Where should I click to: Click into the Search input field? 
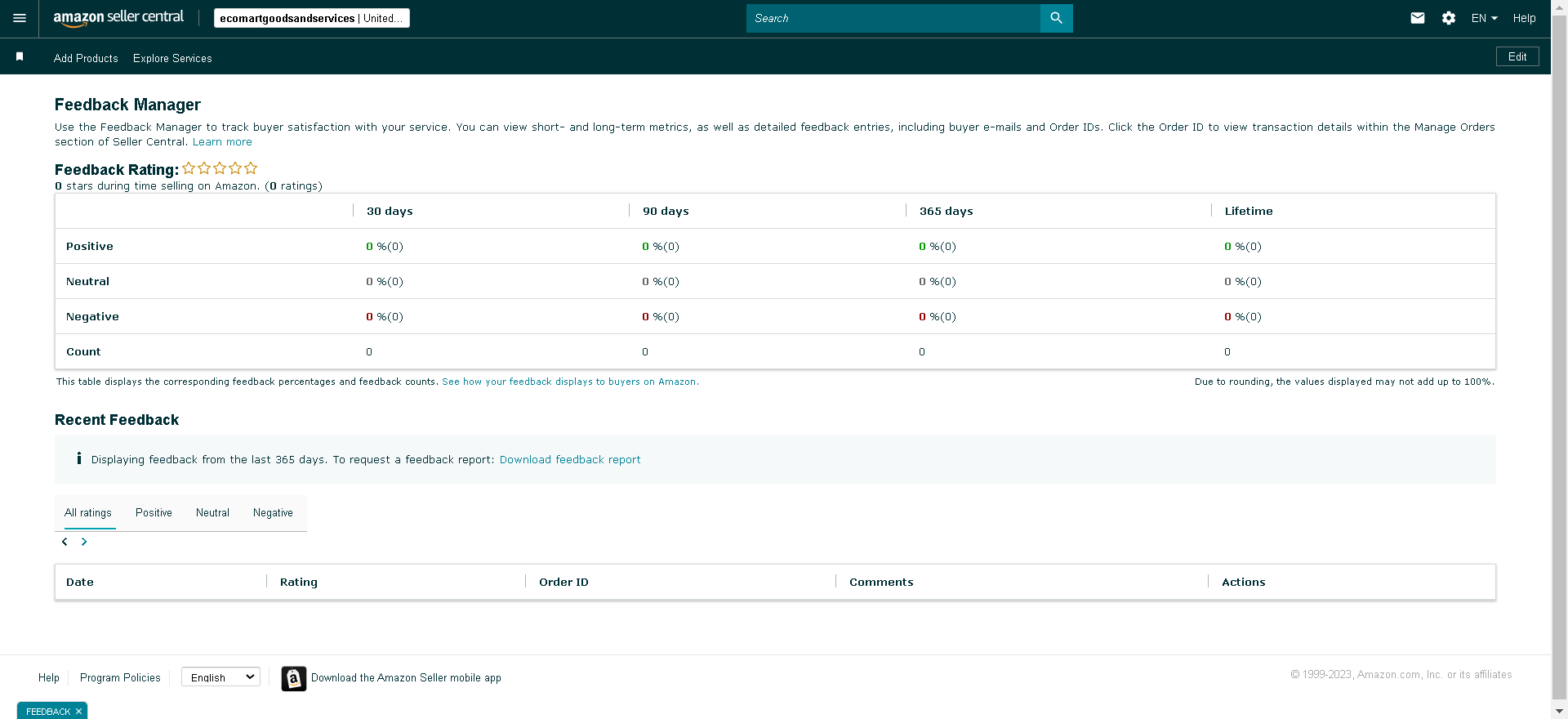893,18
